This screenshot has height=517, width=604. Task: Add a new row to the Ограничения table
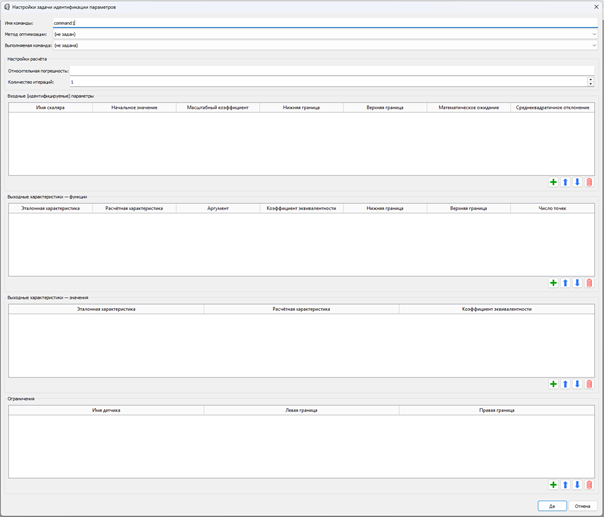(553, 485)
